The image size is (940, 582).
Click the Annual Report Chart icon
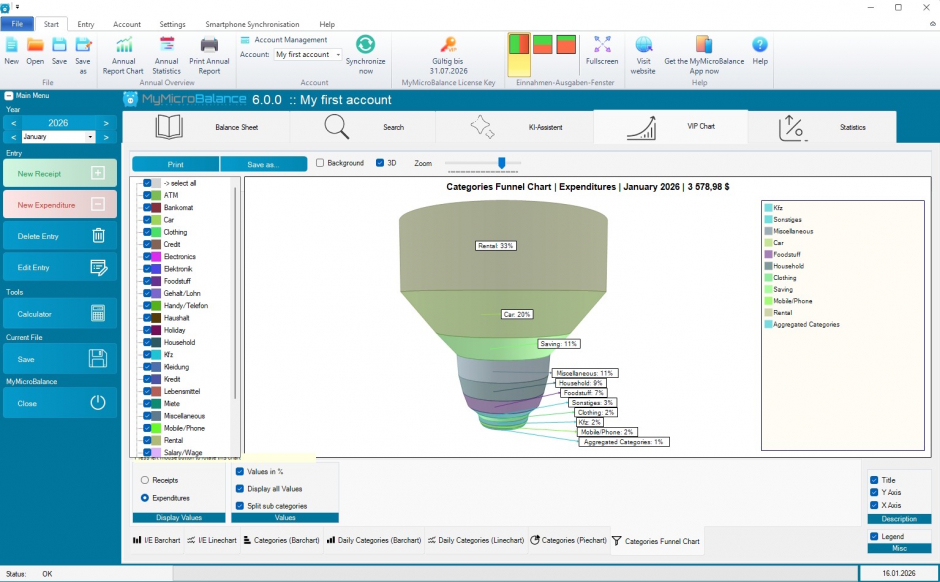tap(124, 45)
